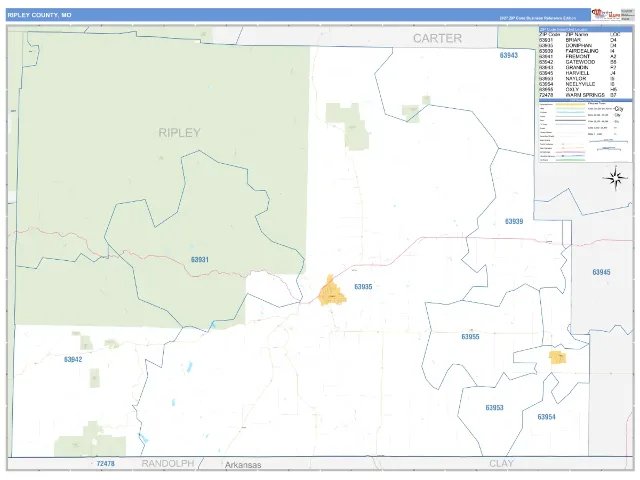Click the Business Reference Edition subtitle
Viewport: 640px width, 480px height.
[538, 18]
